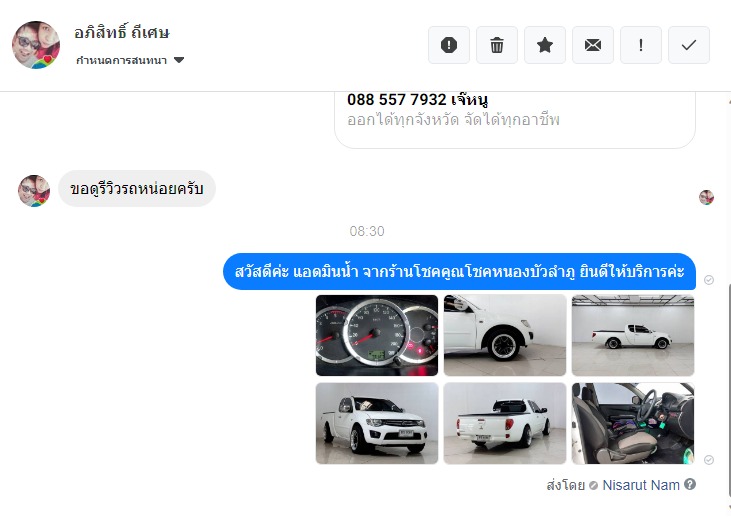
Task: Mark conversation unread with envelope icon
Action: [593, 45]
